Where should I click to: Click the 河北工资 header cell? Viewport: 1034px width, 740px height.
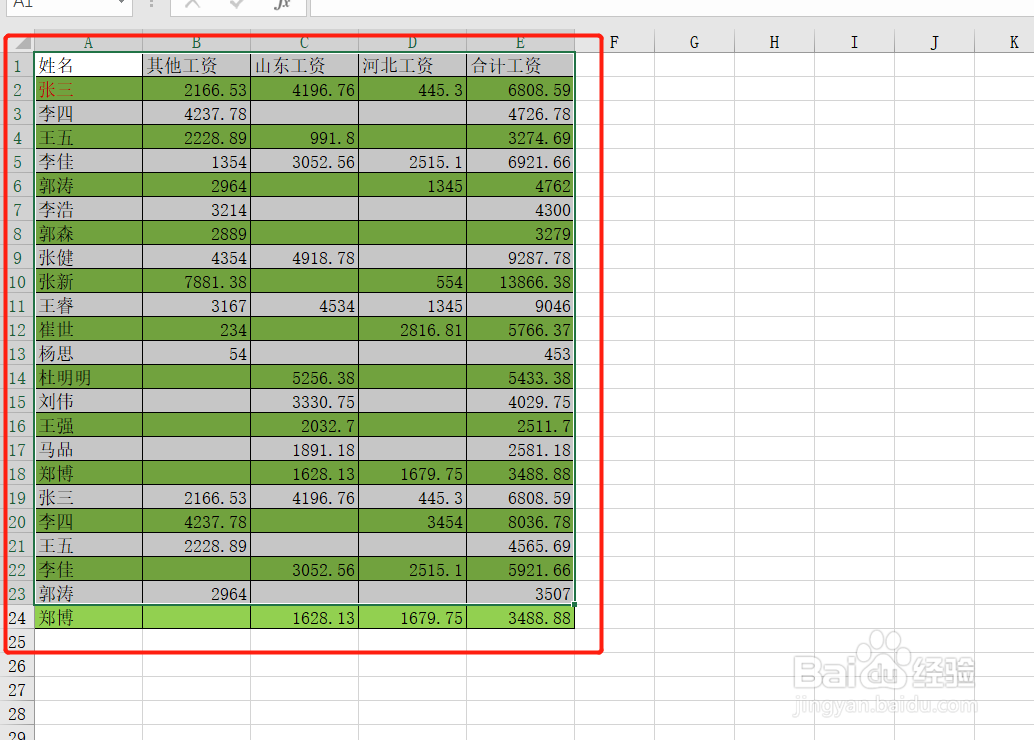click(413, 65)
